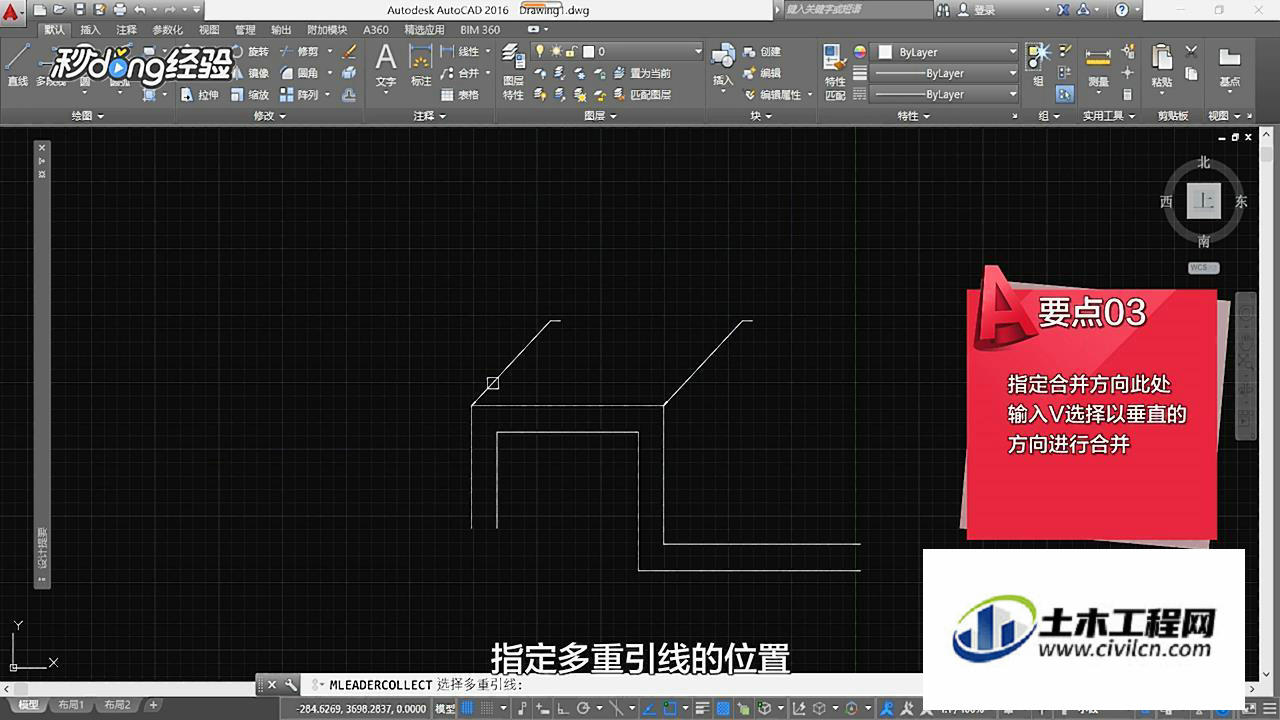
Task: Expand the 块 (Block) panel
Action: click(x=761, y=116)
